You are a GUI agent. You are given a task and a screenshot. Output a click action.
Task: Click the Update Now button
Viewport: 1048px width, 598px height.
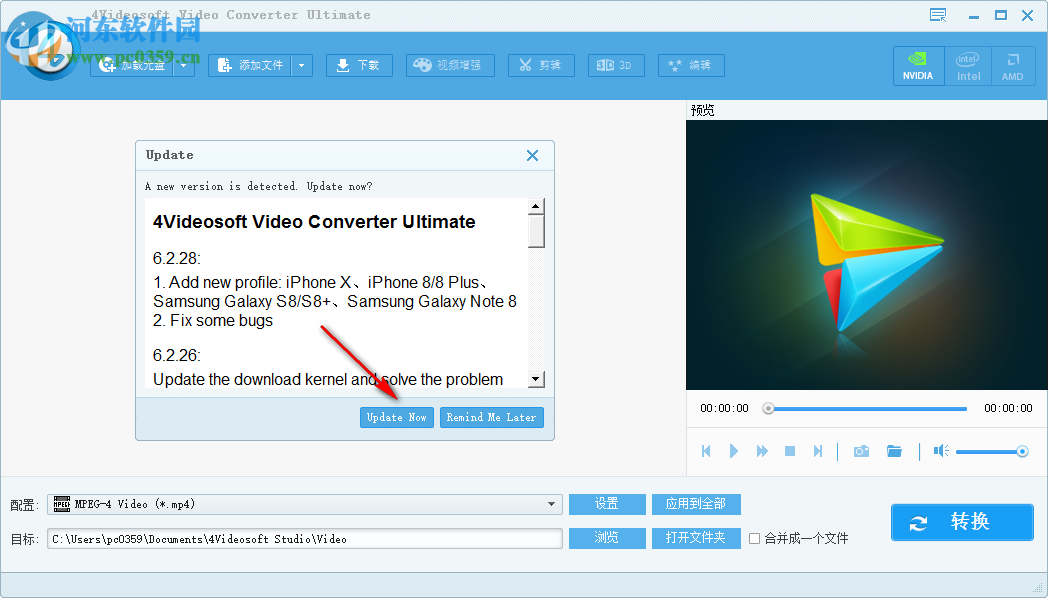396,417
